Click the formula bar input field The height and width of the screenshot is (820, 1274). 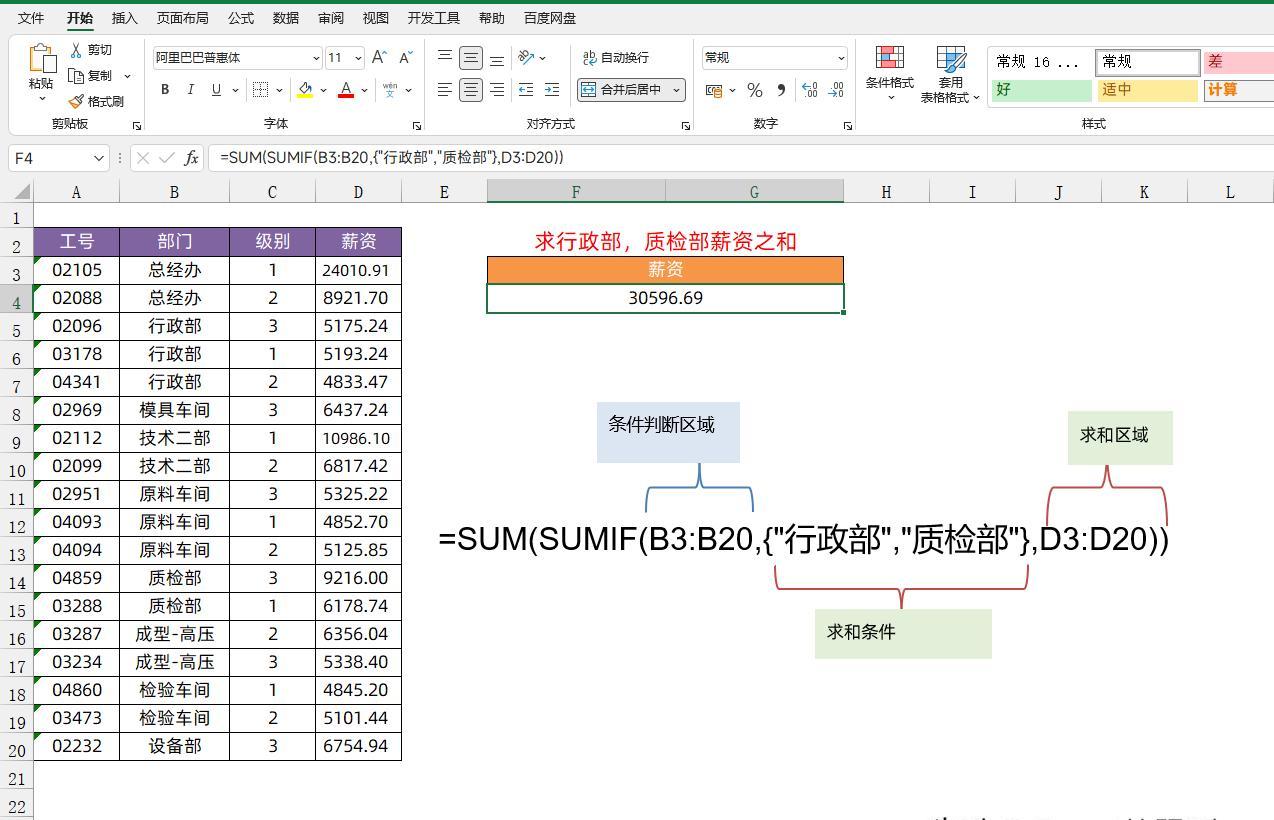coord(740,157)
